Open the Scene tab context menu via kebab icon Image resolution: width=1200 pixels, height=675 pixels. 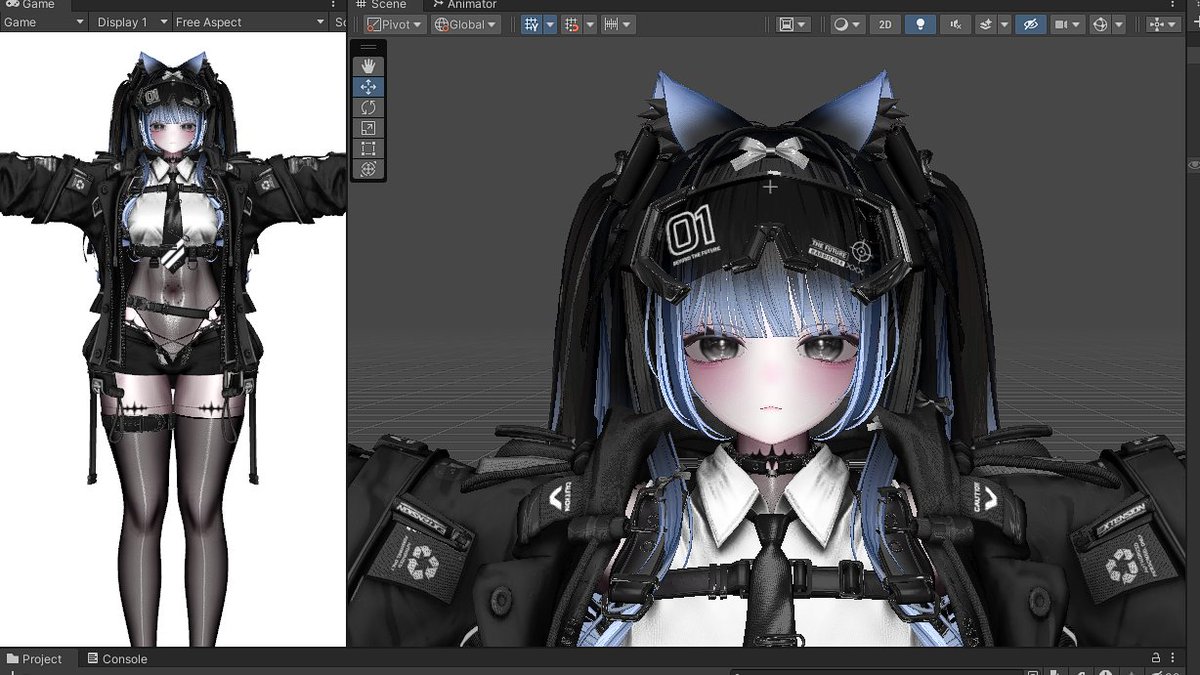(x=1172, y=5)
